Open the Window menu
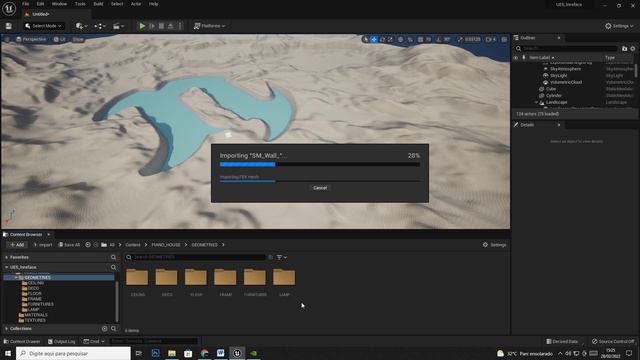640x360 pixels. (x=59, y=4)
